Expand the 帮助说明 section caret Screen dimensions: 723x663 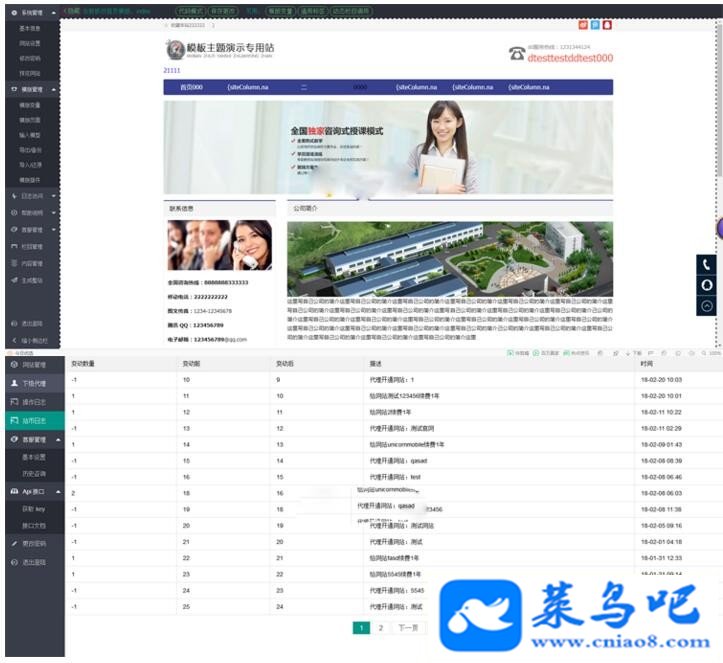[53, 213]
